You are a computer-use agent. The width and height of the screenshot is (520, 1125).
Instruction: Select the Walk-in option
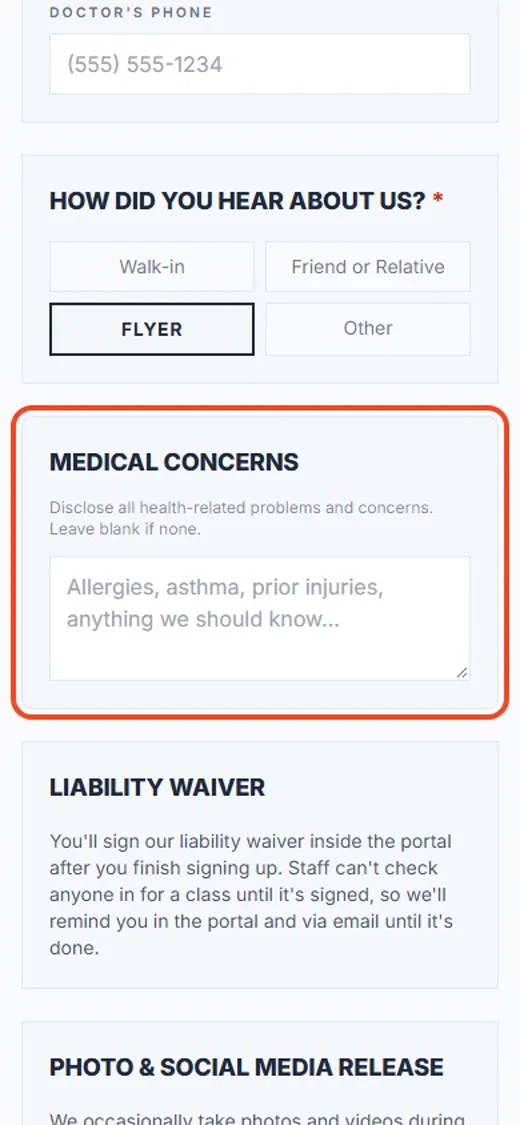click(151, 267)
